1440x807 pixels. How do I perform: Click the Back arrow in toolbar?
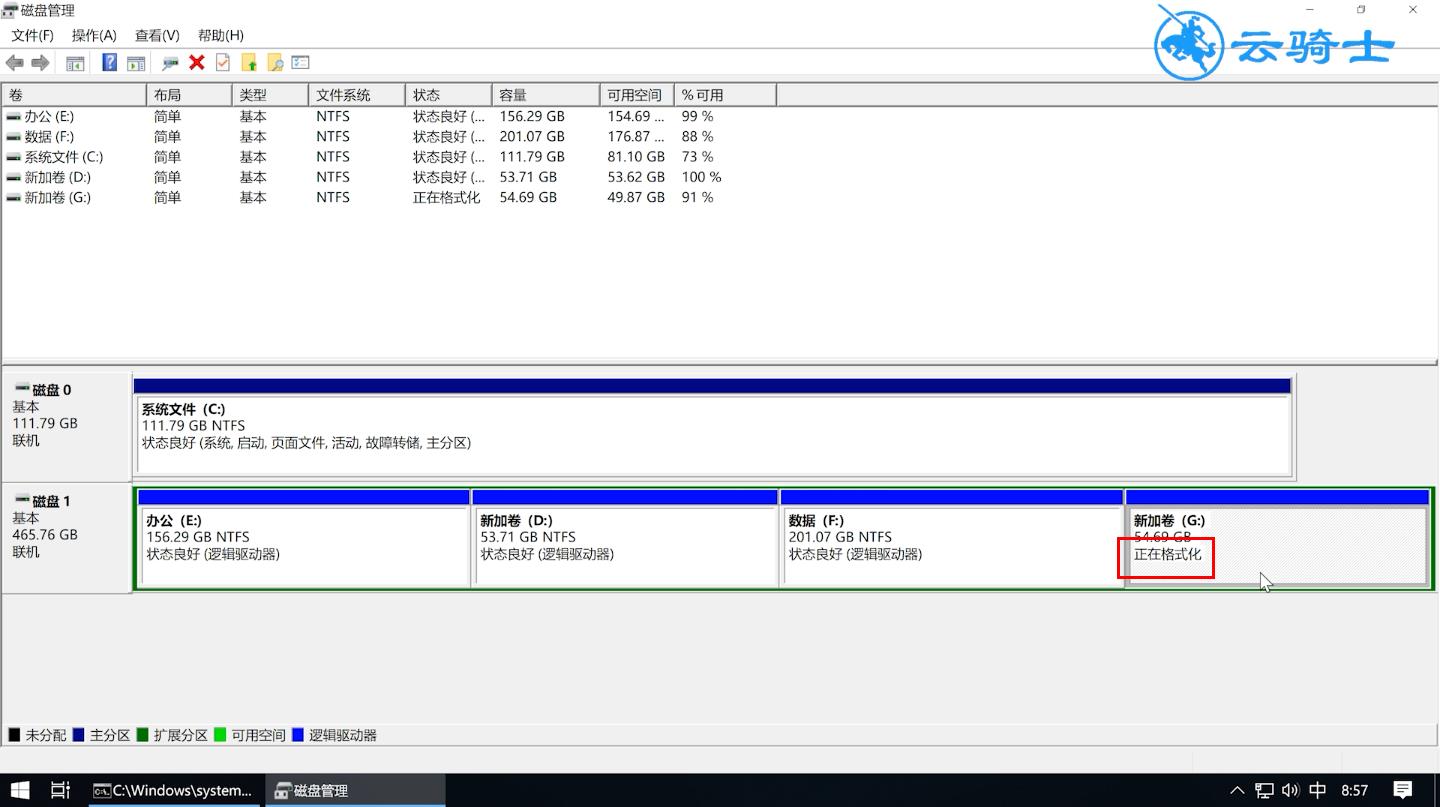[15, 63]
